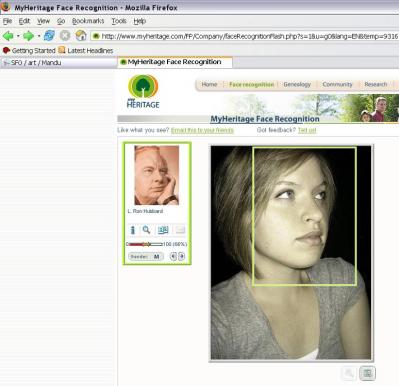Go to the Home navigation item

coord(209,84)
